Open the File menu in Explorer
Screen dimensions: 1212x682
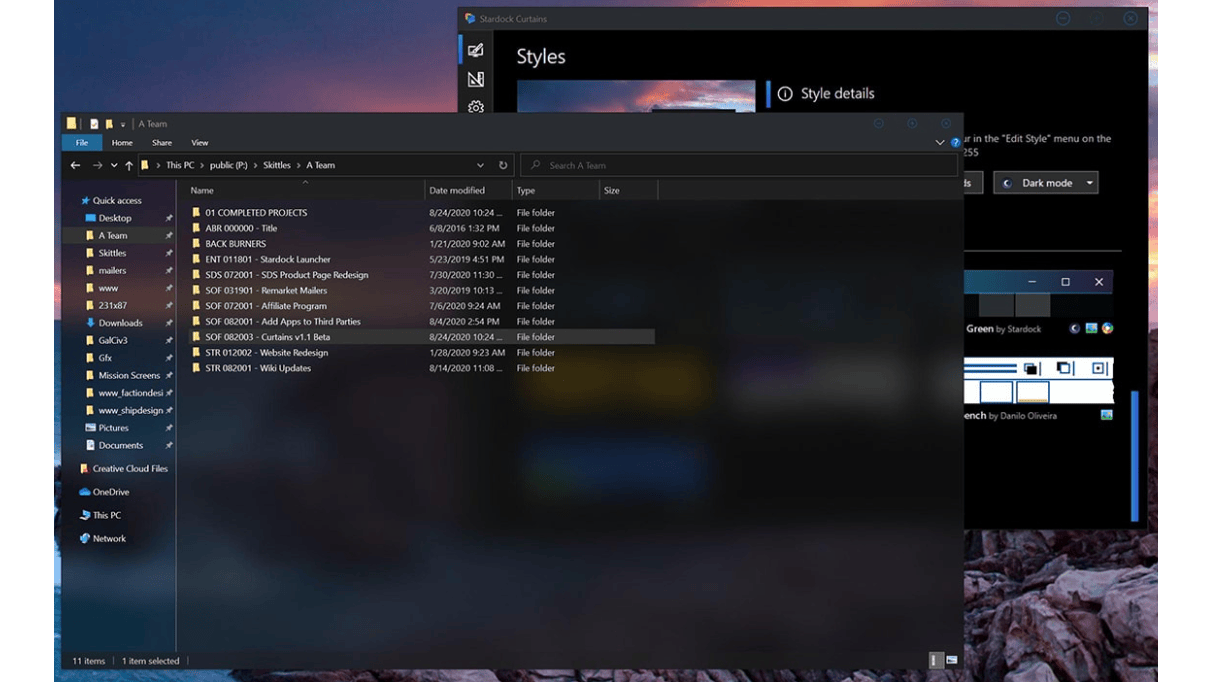pyautogui.click(x=82, y=143)
